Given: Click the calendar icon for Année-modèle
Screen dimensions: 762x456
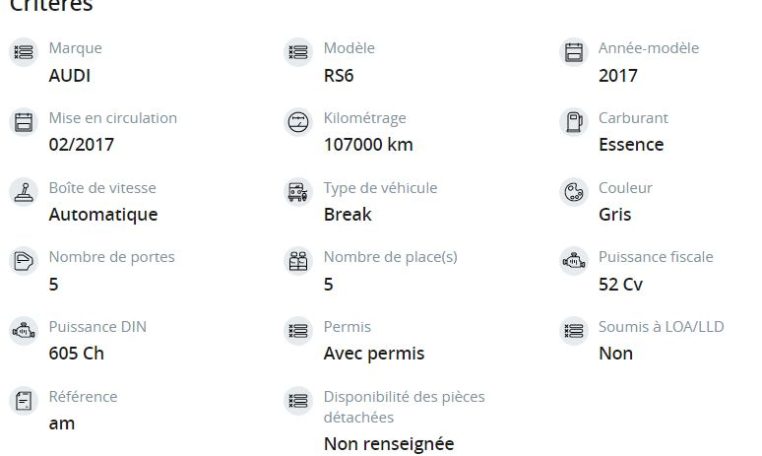Looking at the screenshot, I should [574, 52].
